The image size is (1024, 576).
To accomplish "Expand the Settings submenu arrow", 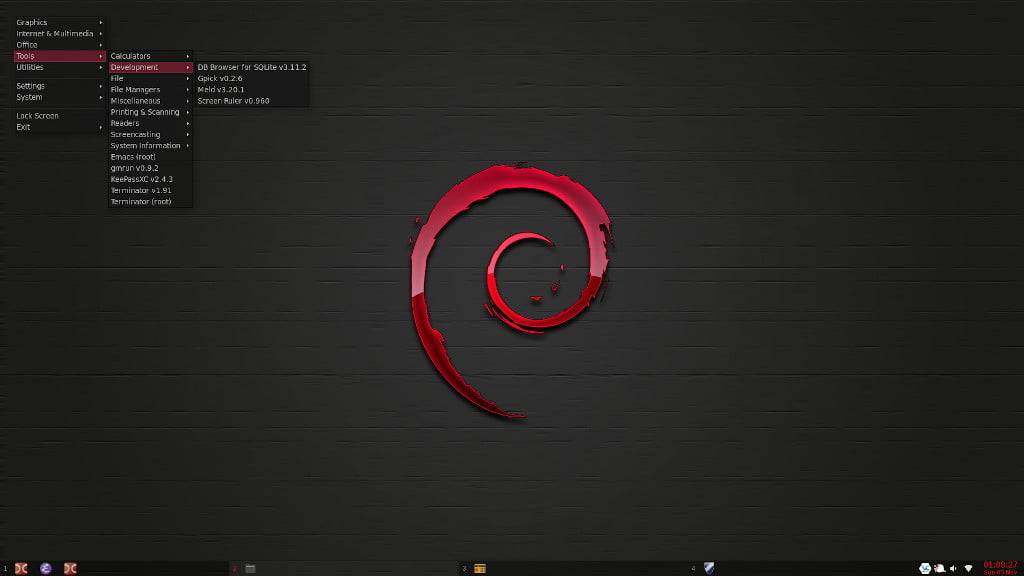I will tap(101, 86).
